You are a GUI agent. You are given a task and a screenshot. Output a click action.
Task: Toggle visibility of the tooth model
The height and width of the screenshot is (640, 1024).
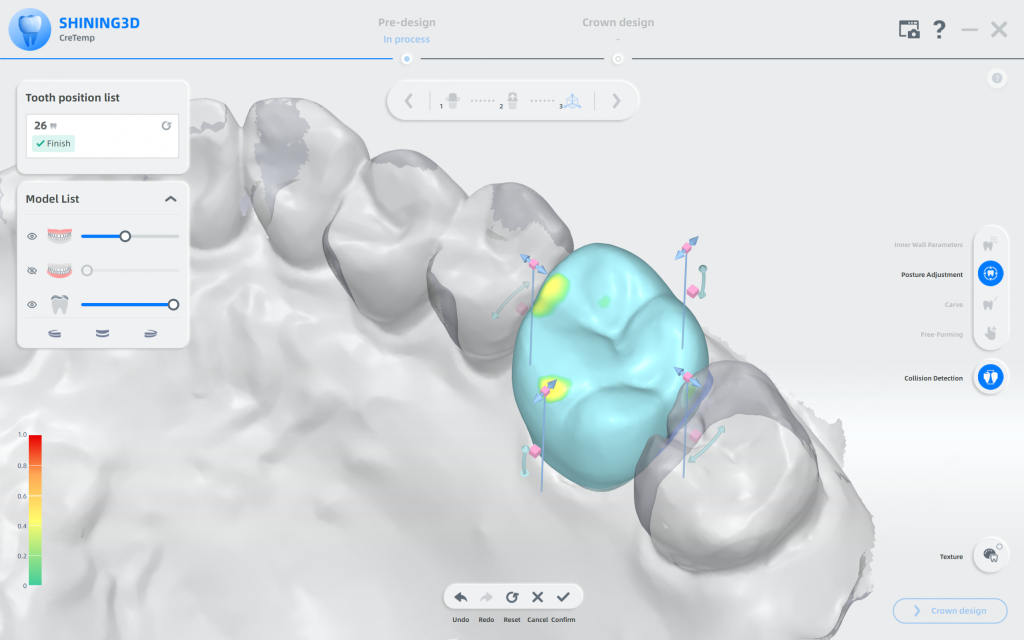click(x=32, y=305)
